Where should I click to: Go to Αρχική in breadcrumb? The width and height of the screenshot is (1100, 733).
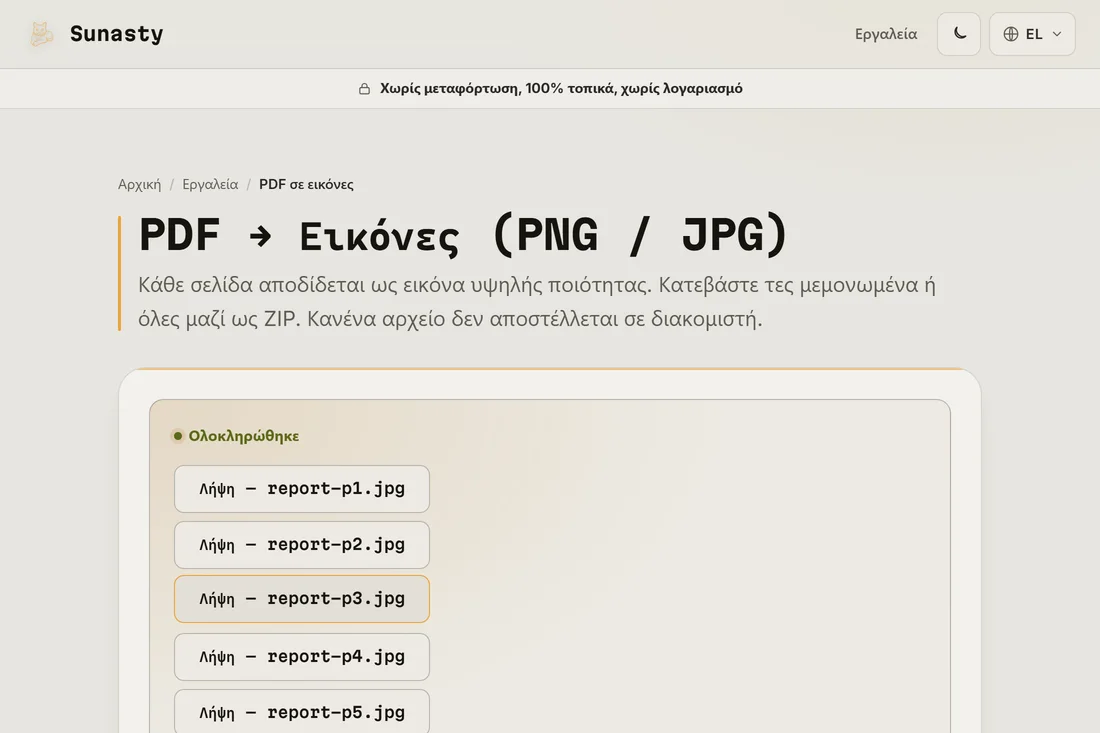point(140,184)
